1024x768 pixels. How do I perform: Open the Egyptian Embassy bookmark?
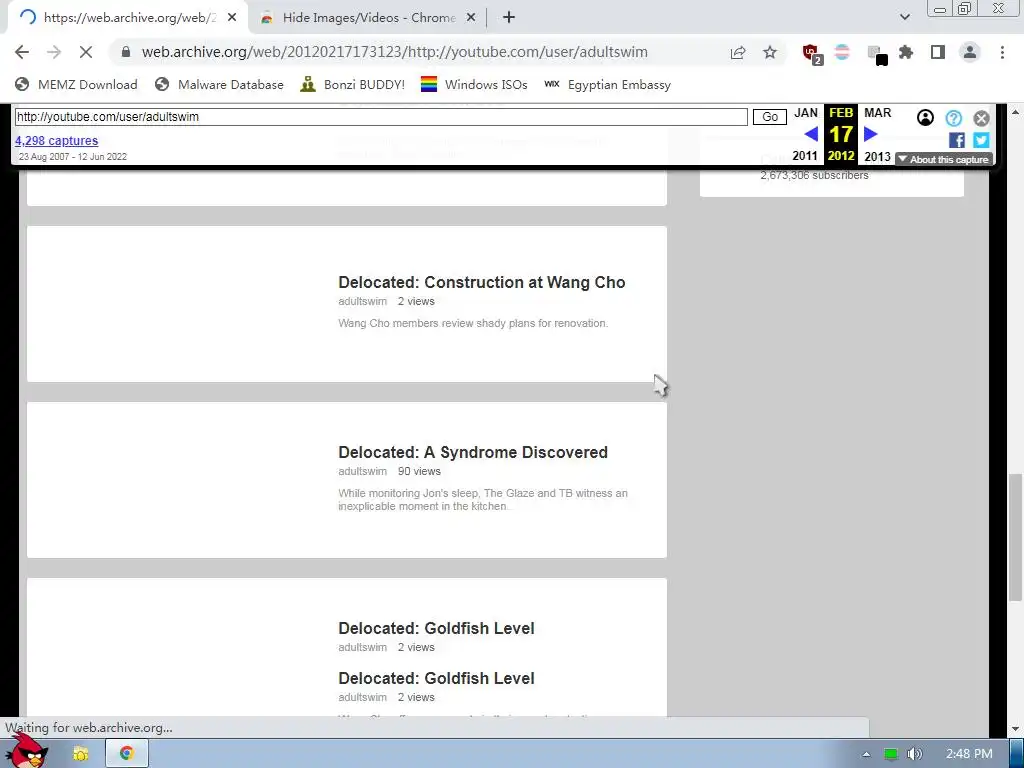[x=607, y=84]
